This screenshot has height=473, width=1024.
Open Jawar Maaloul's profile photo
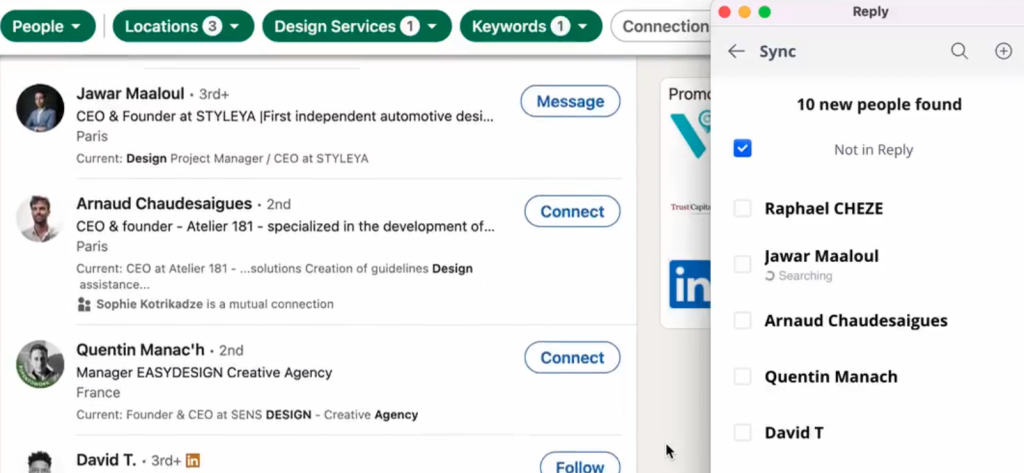[x=40, y=108]
